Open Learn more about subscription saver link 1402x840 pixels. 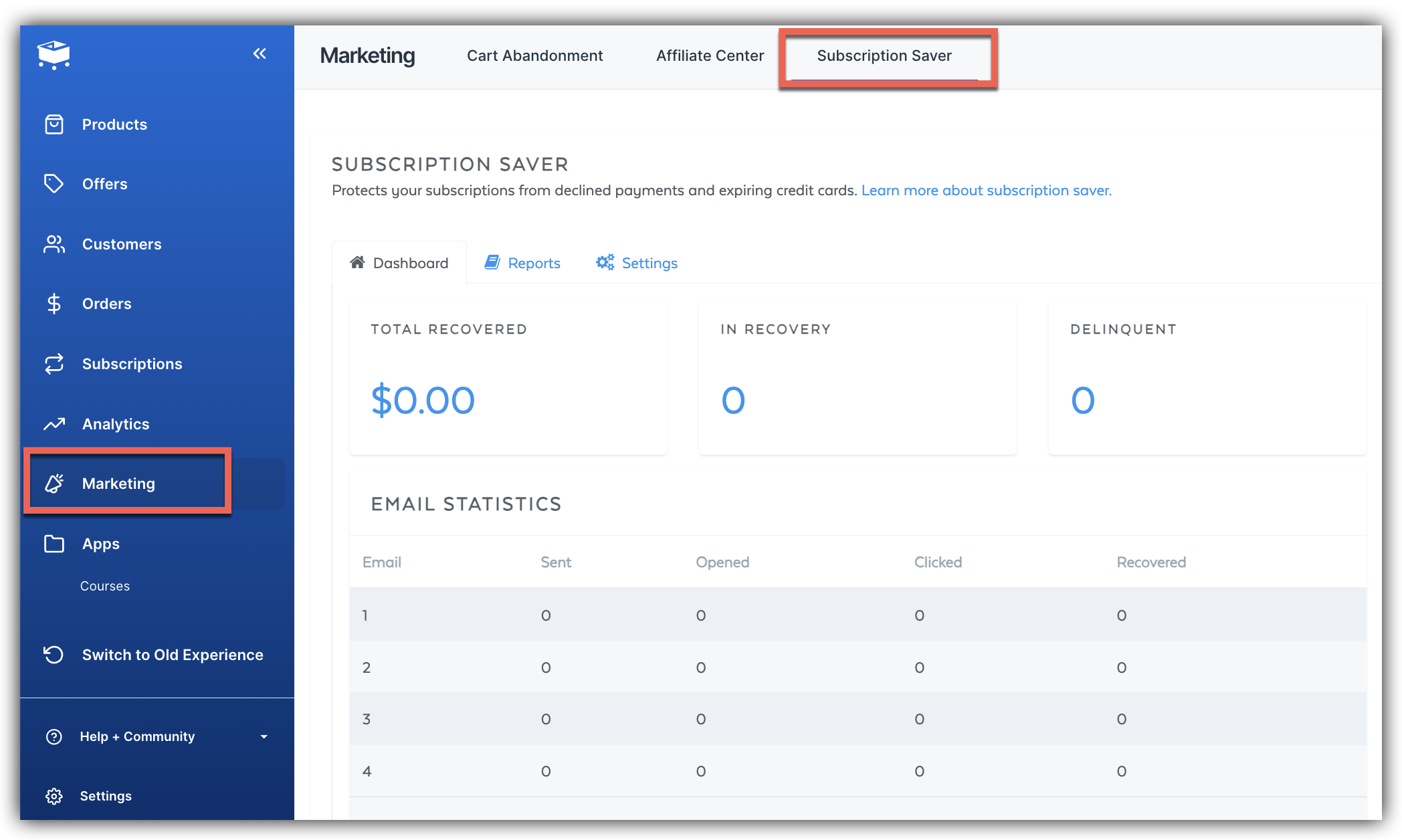(986, 191)
